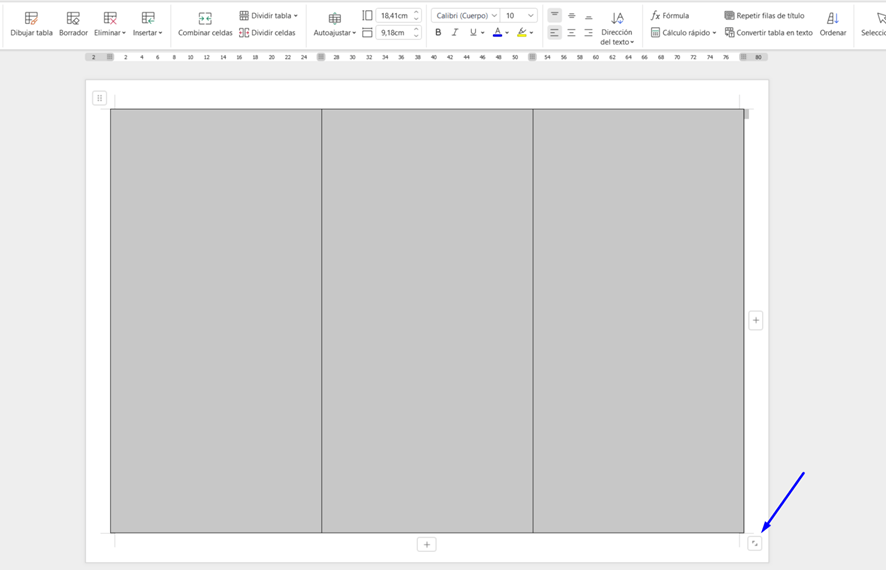This screenshot has height=570, width=886.
Task: Insert a formula with Fórmula
Action: [669, 16]
